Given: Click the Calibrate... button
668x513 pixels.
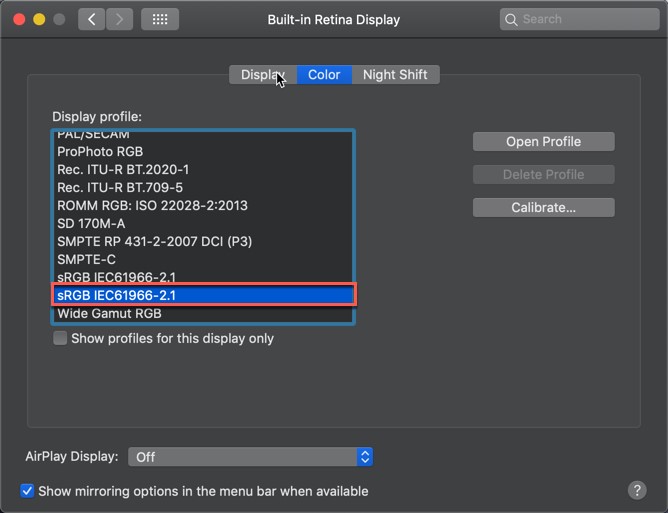Looking at the screenshot, I should [544, 208].
